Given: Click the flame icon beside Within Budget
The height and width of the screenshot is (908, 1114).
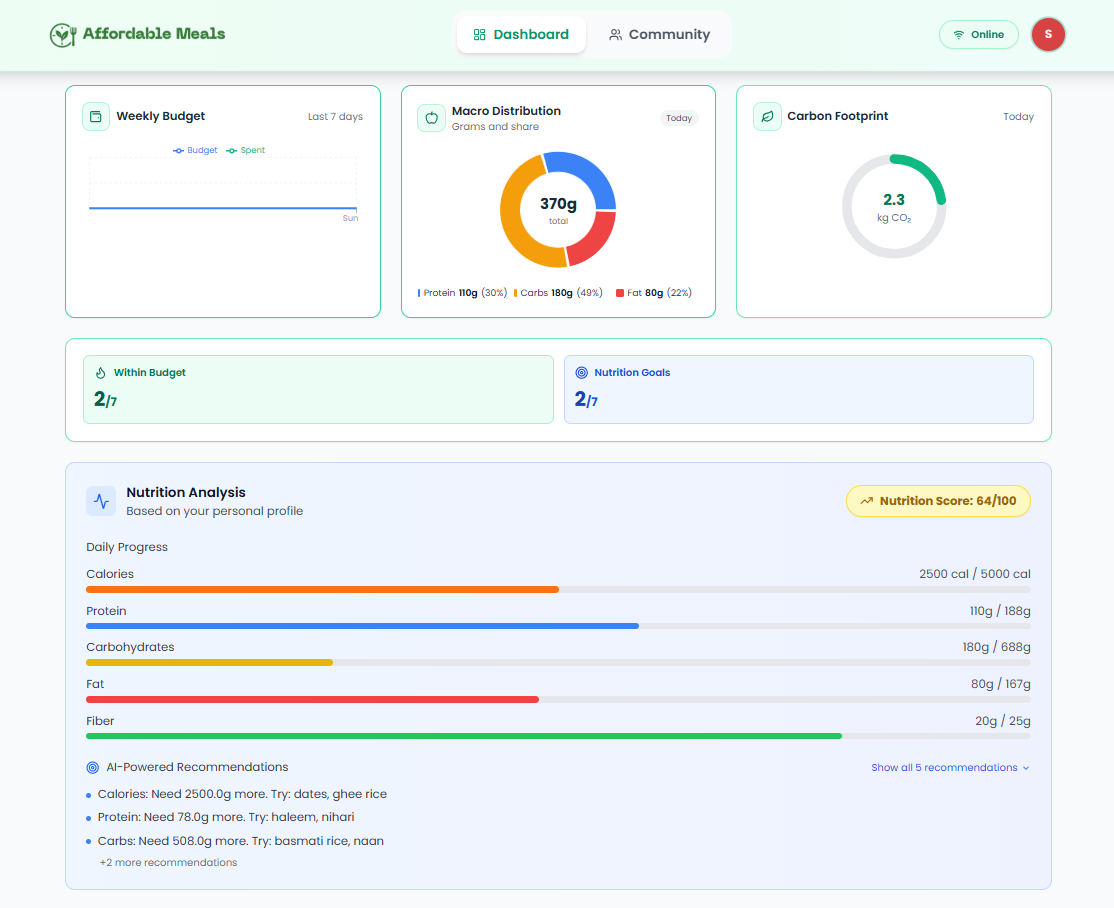Looking at the screenshot, I should pos(101,372).
